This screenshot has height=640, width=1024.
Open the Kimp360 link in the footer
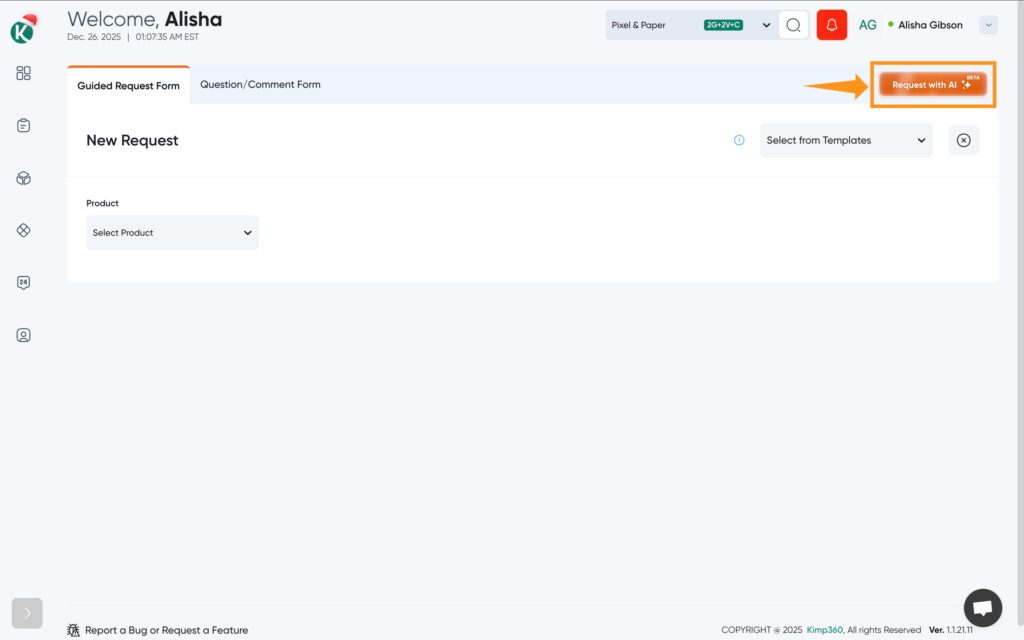(824, 629)
